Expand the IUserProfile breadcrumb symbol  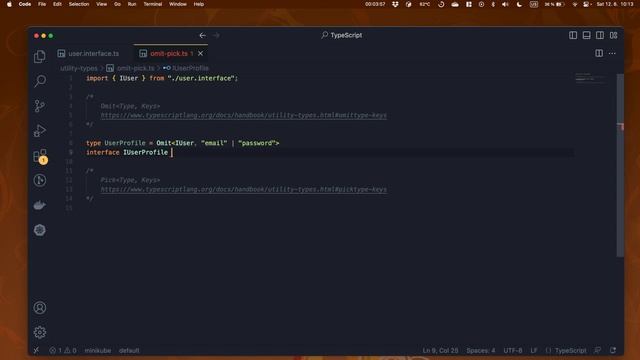click(186, 68)
